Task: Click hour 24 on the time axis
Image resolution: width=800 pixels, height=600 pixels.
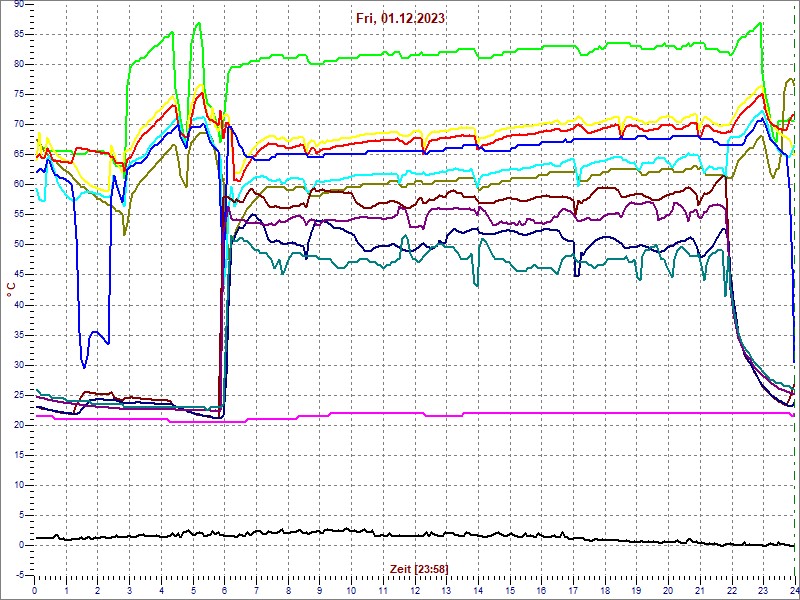Action: pyautogui.click(x=794, y=591)
